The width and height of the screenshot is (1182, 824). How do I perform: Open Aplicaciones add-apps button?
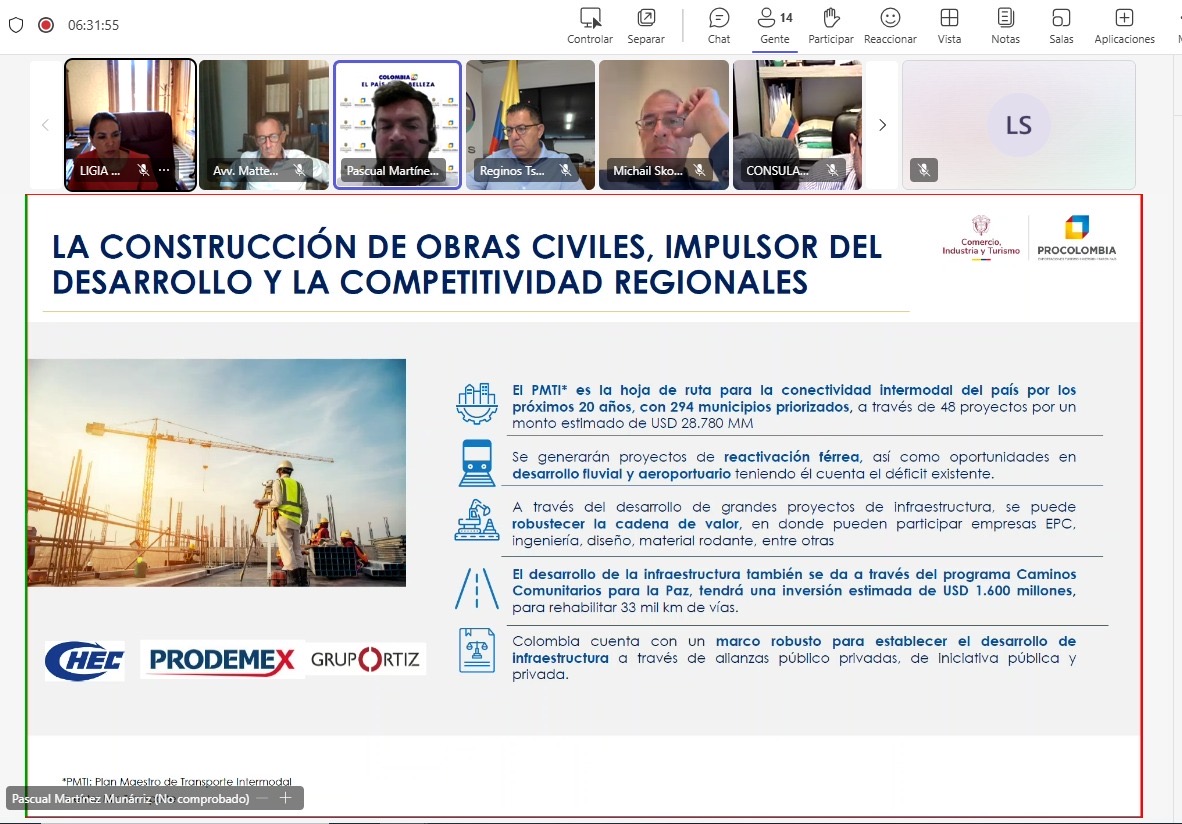[1124, 26]
